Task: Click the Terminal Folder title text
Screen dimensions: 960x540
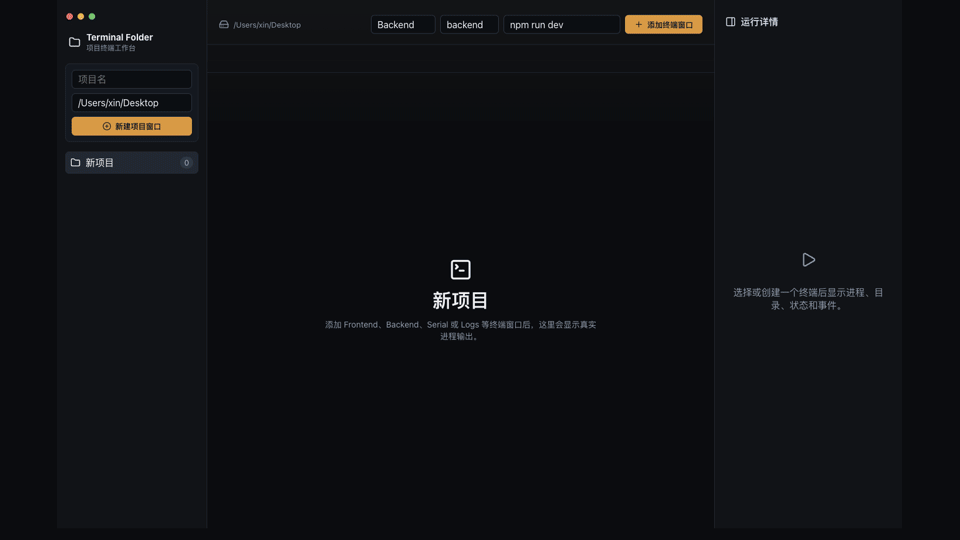Action: tap(119, 37)
